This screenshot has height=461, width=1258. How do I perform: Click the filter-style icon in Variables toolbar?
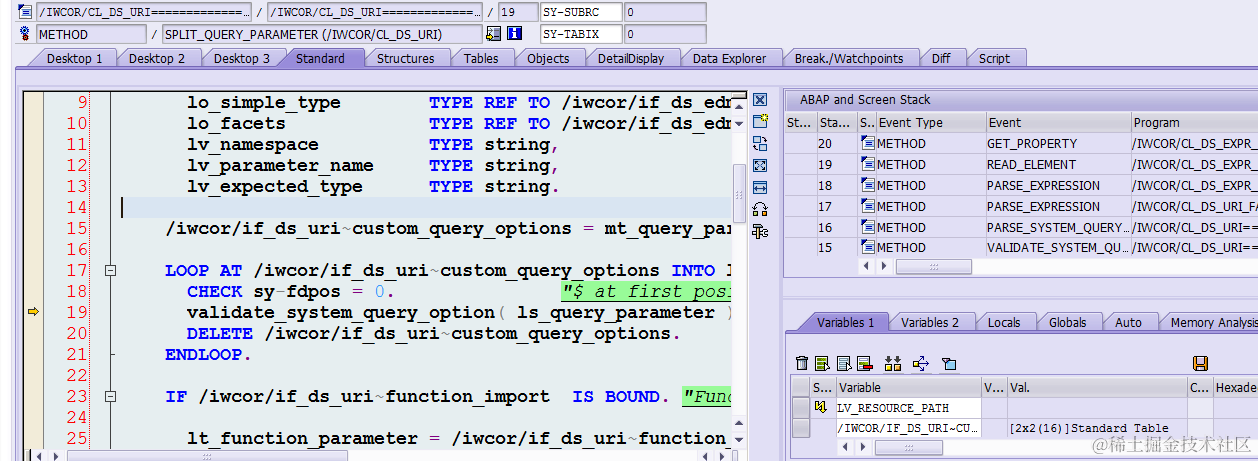(949, 363)
